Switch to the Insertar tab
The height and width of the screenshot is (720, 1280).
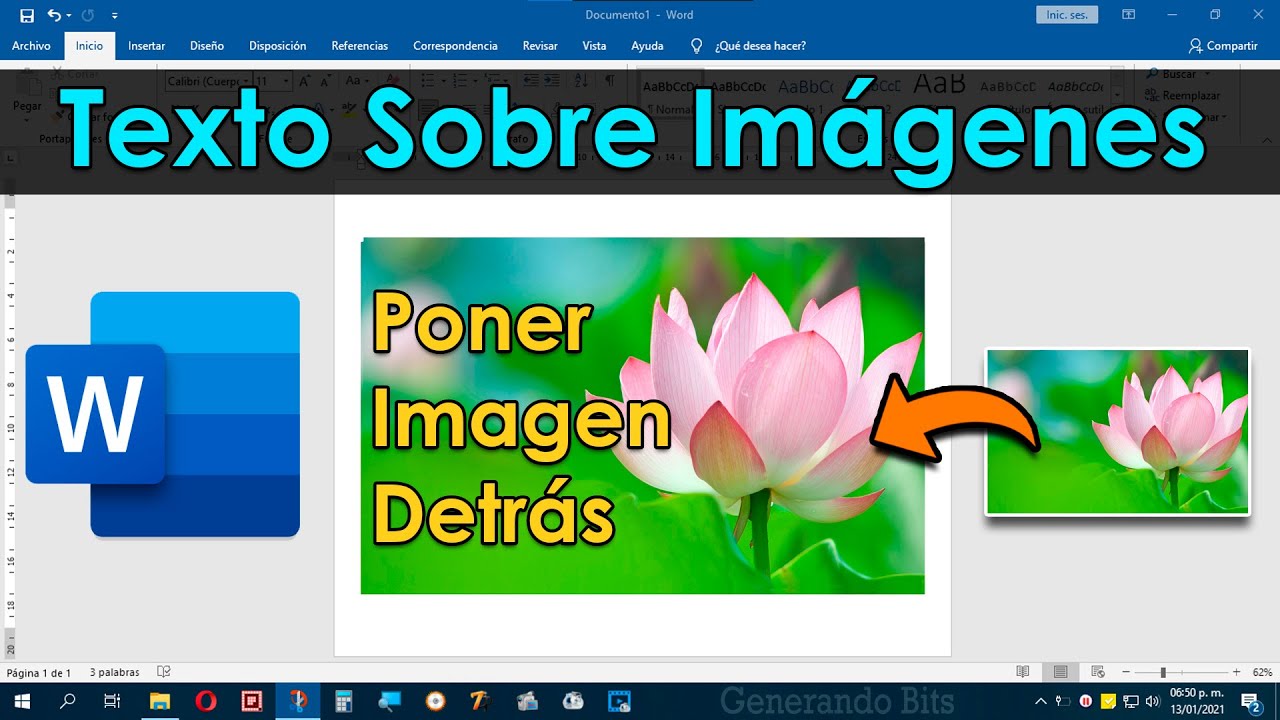pos(146,46)
